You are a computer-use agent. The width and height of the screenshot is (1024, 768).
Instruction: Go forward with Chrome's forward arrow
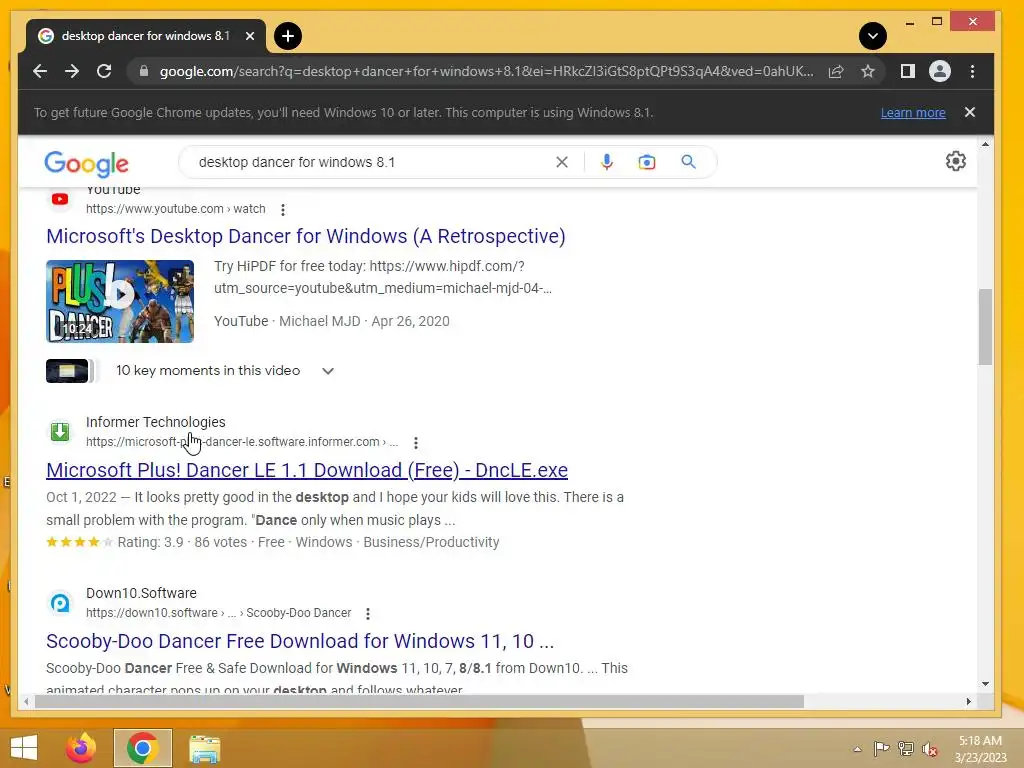coord(72,71)
